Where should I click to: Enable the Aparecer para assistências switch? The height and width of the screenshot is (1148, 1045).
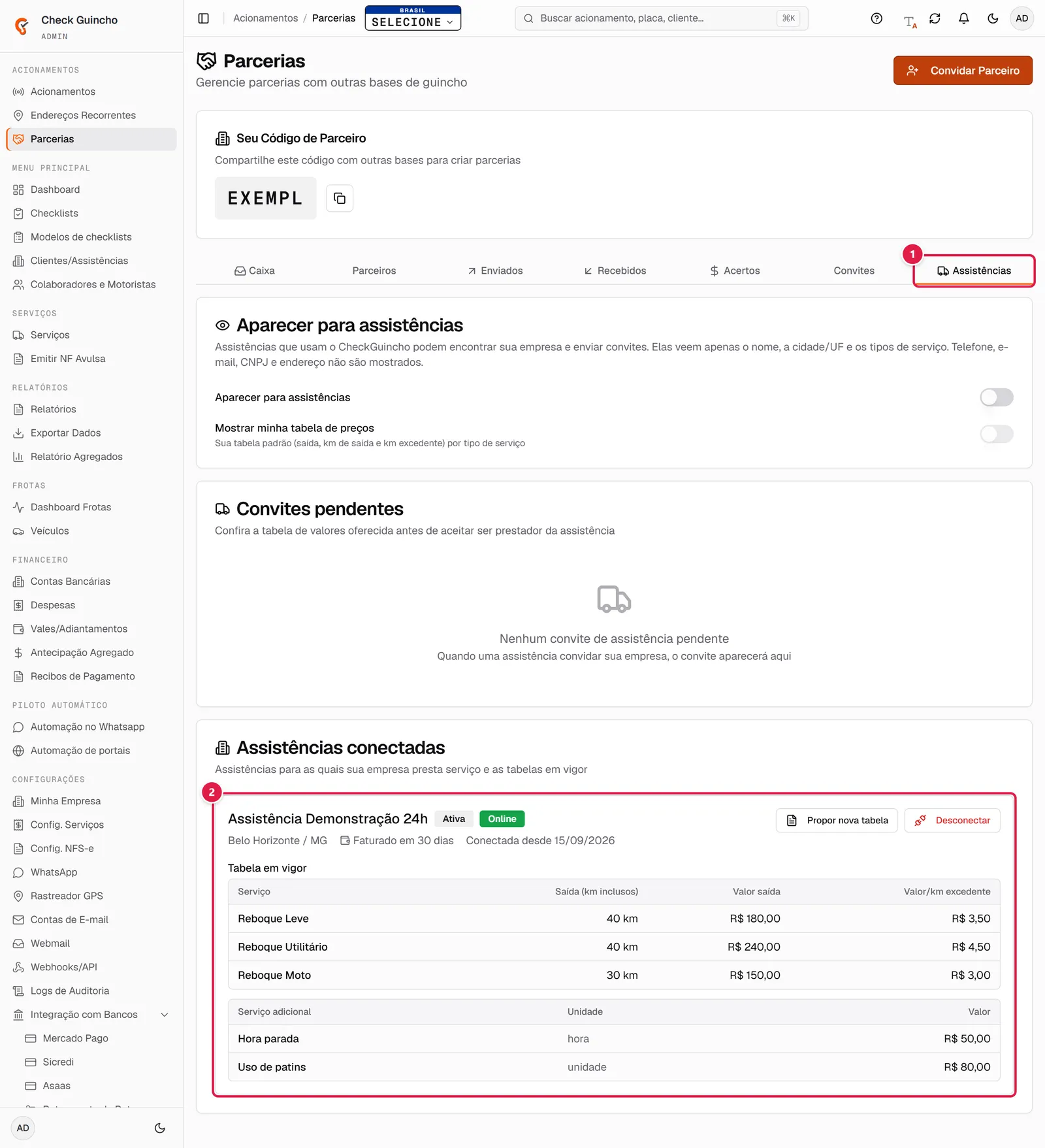pos(997,397)
